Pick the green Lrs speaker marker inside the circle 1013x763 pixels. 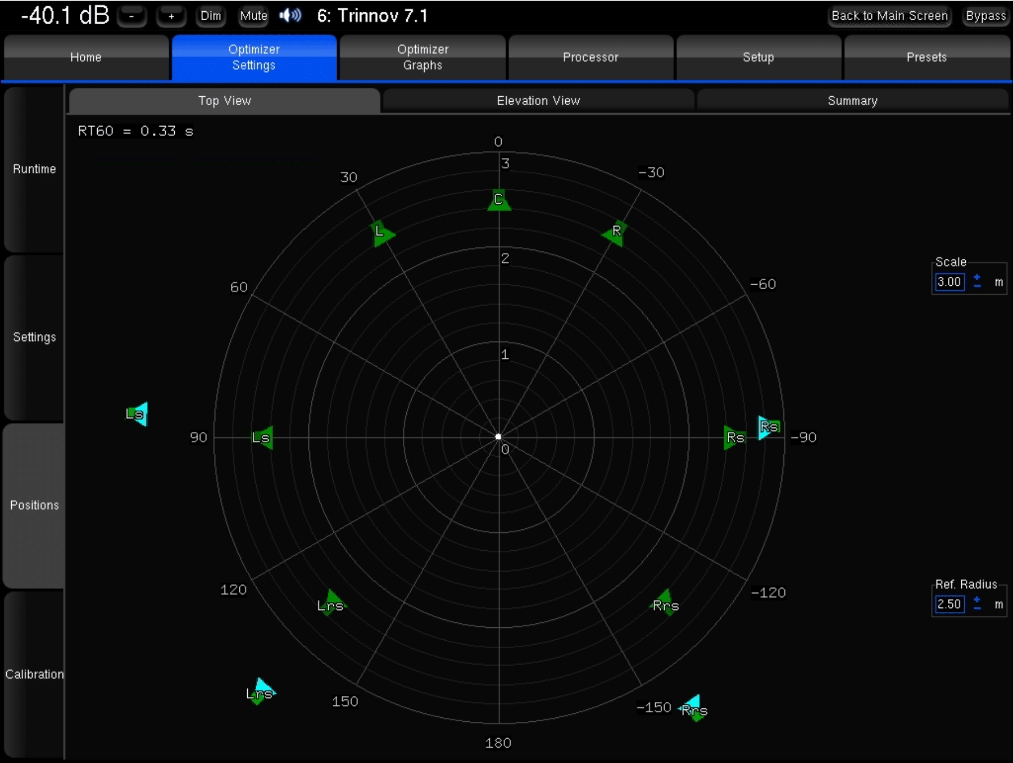[330, 604]
